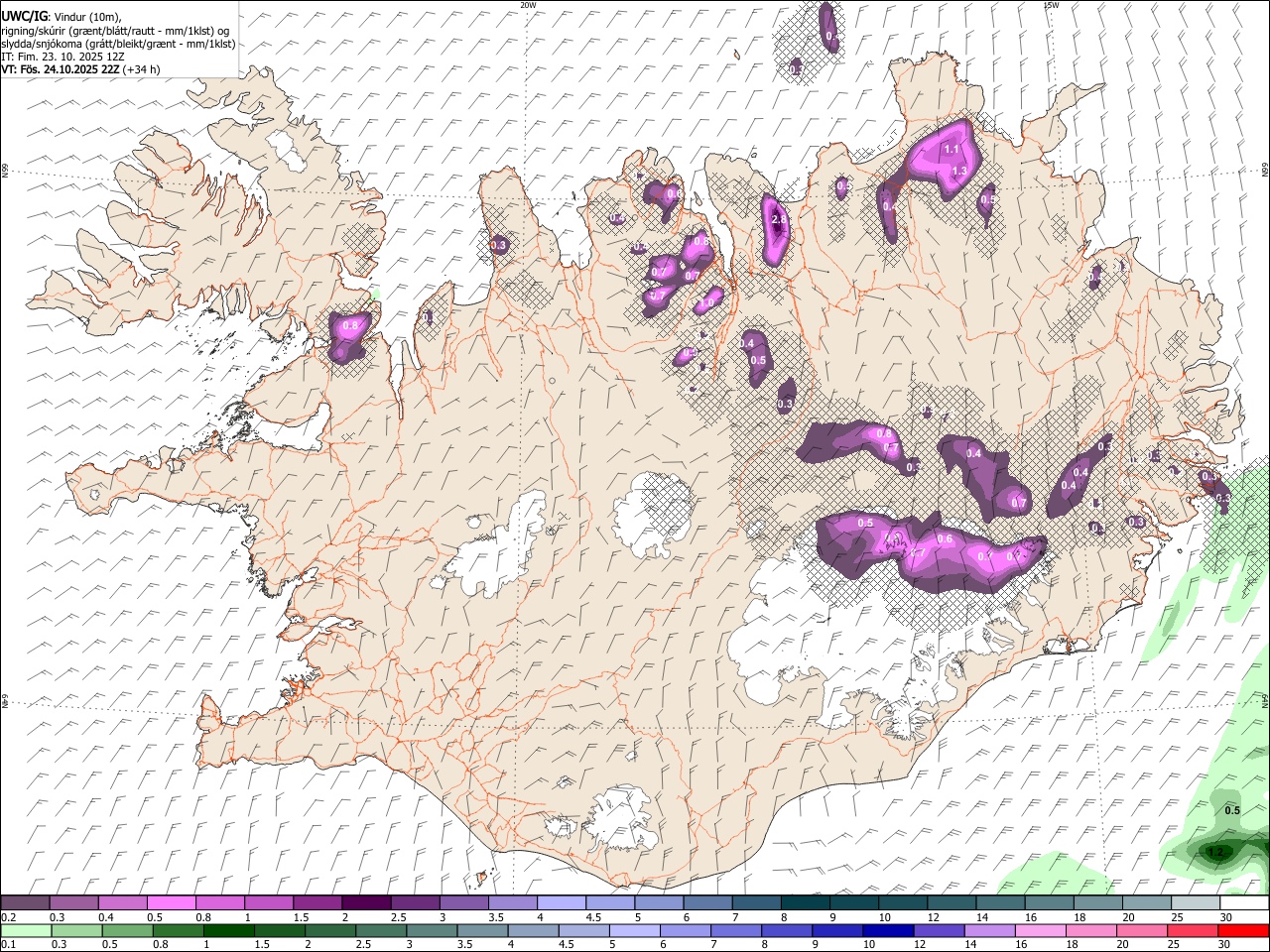Image resolution: width=1270 pixels, height=952 pixels.
Task: Pick dark teal 8–9 swatch in upper legend
Action: [806, 903]
